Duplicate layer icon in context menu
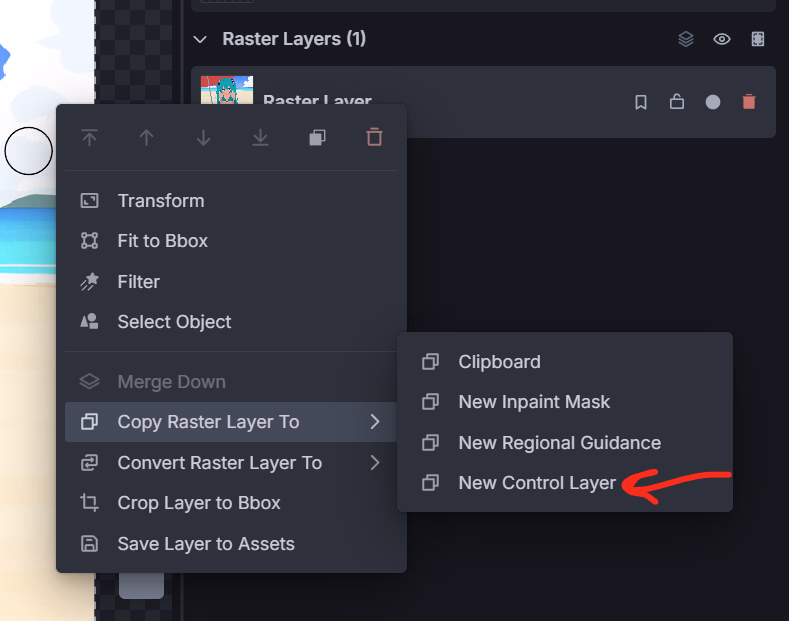Viewport: 789px width, 621px height. (318, 137)
